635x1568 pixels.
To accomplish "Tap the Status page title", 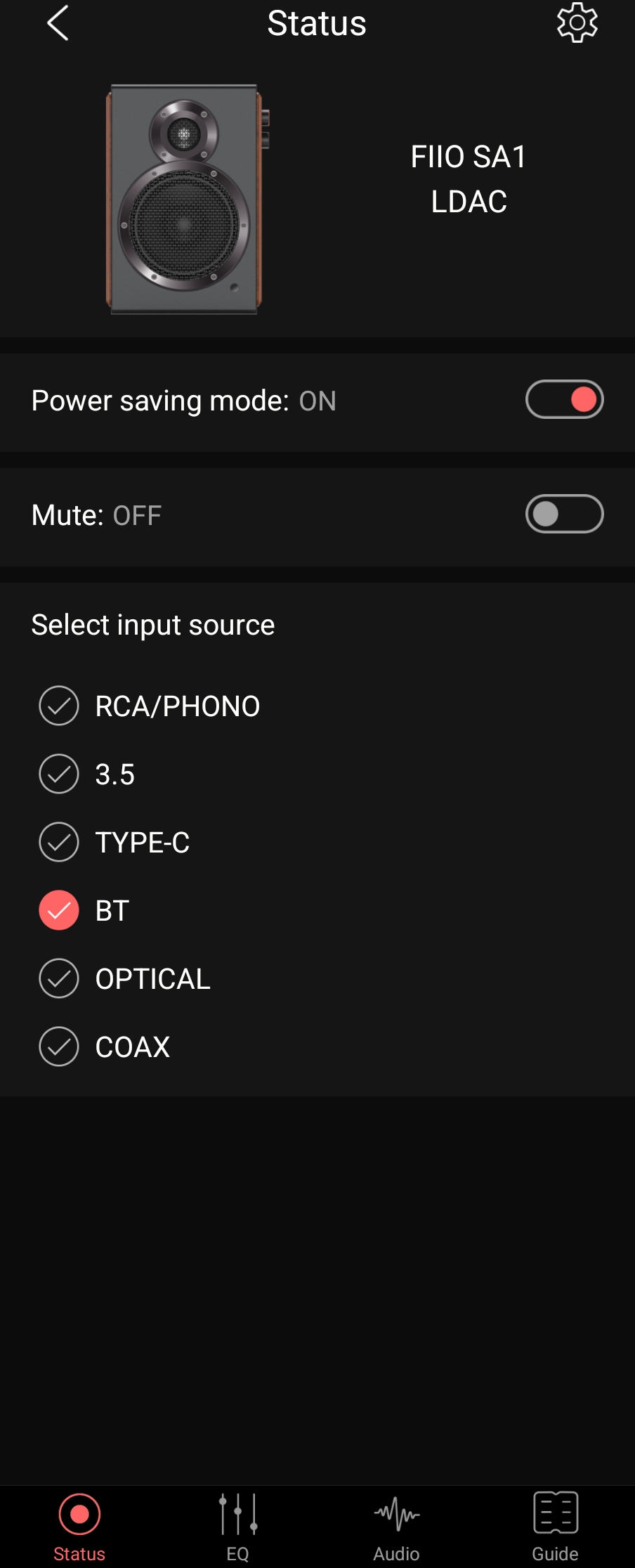I will coord(317,23).
